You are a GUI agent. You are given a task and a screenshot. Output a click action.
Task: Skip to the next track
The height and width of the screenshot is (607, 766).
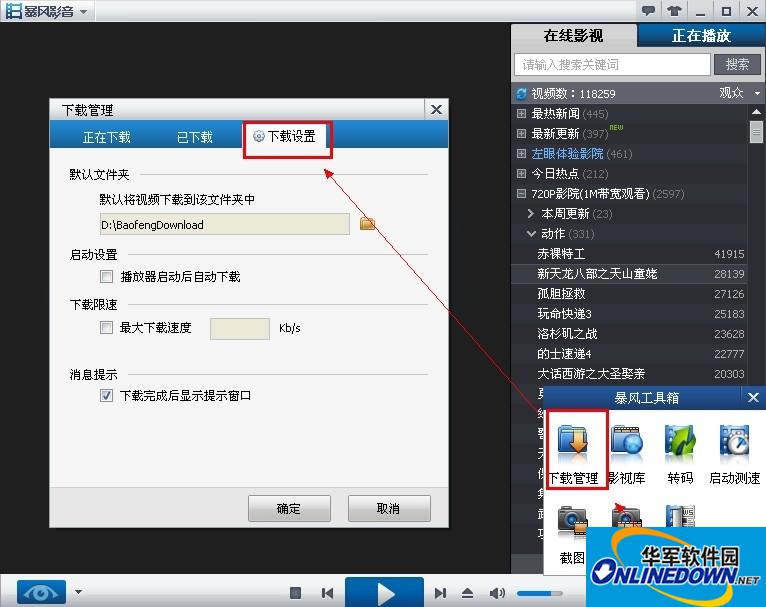click(440, 593)
